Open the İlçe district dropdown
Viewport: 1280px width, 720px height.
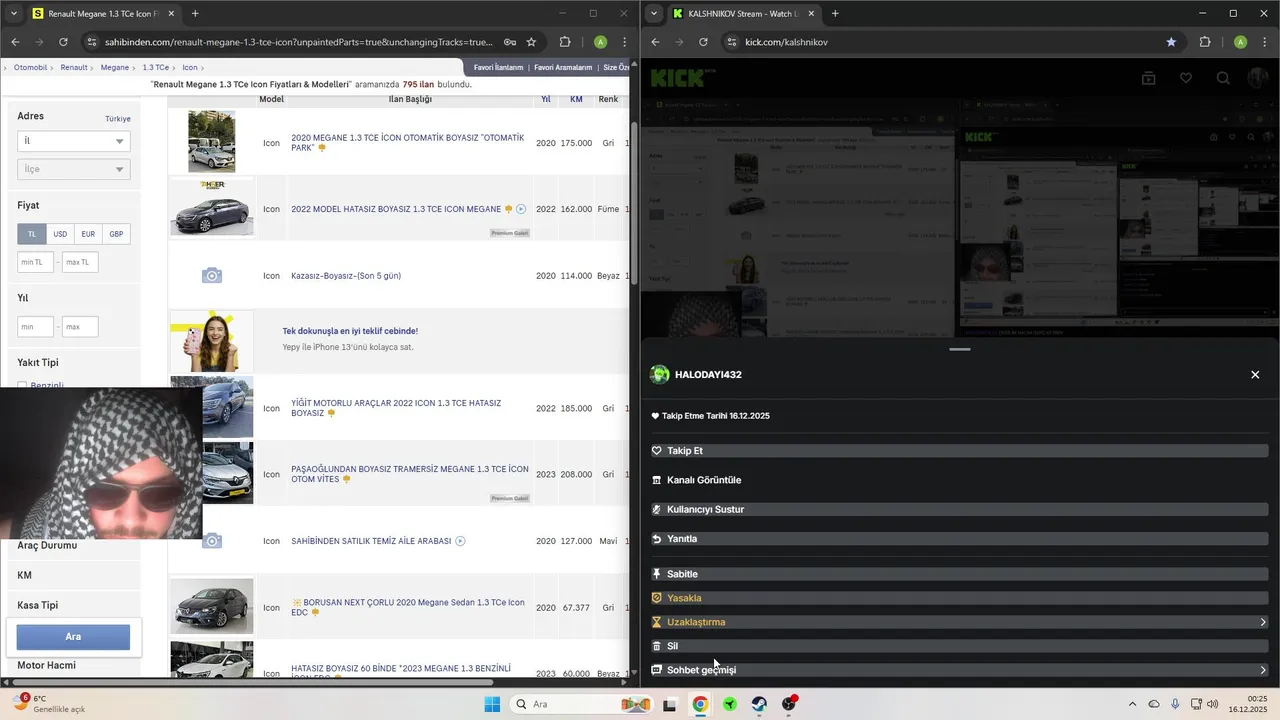(74, 169)
